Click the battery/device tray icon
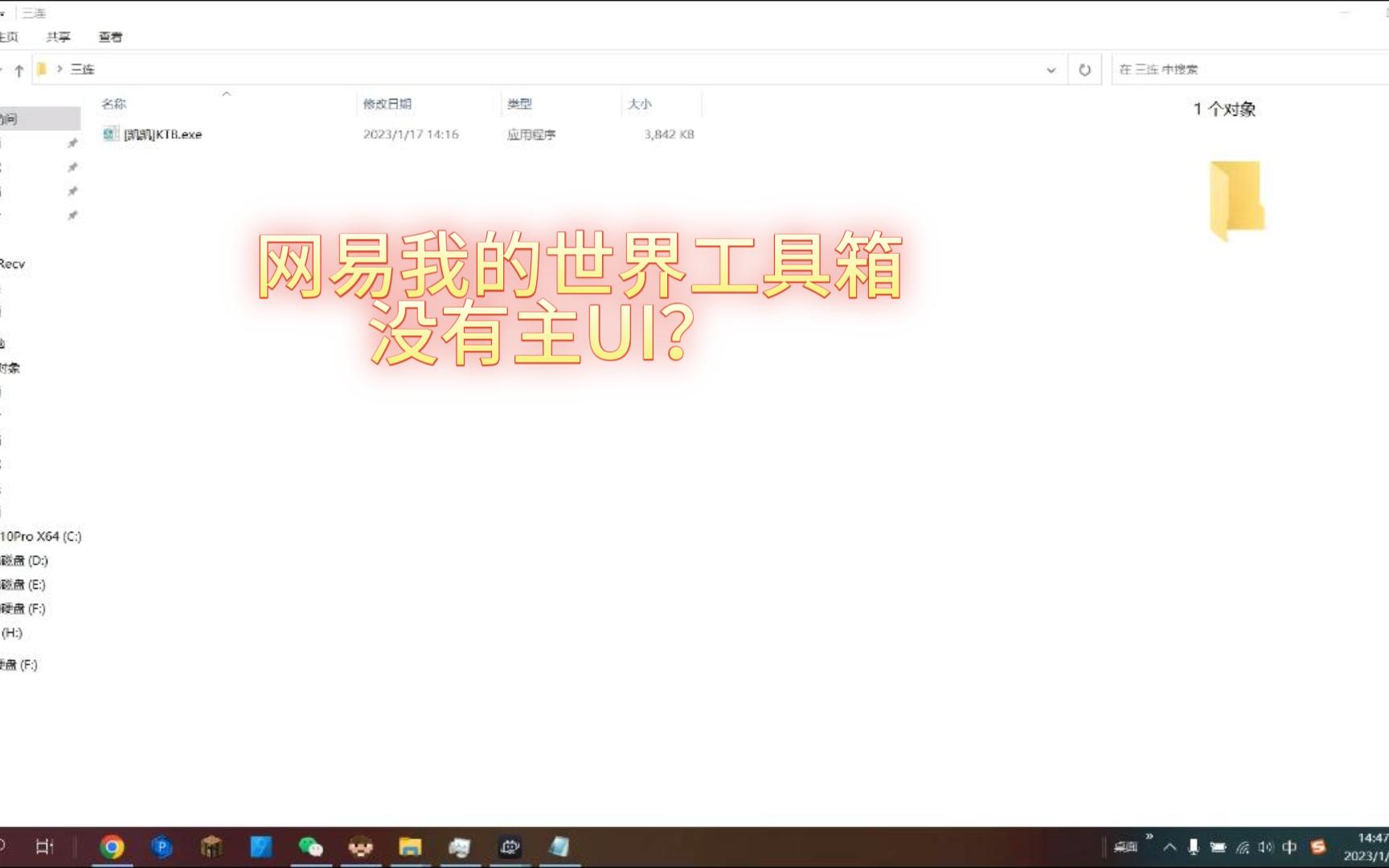Image resolution: width=1389 pixels, height=868 pixels. point(1219,847)
